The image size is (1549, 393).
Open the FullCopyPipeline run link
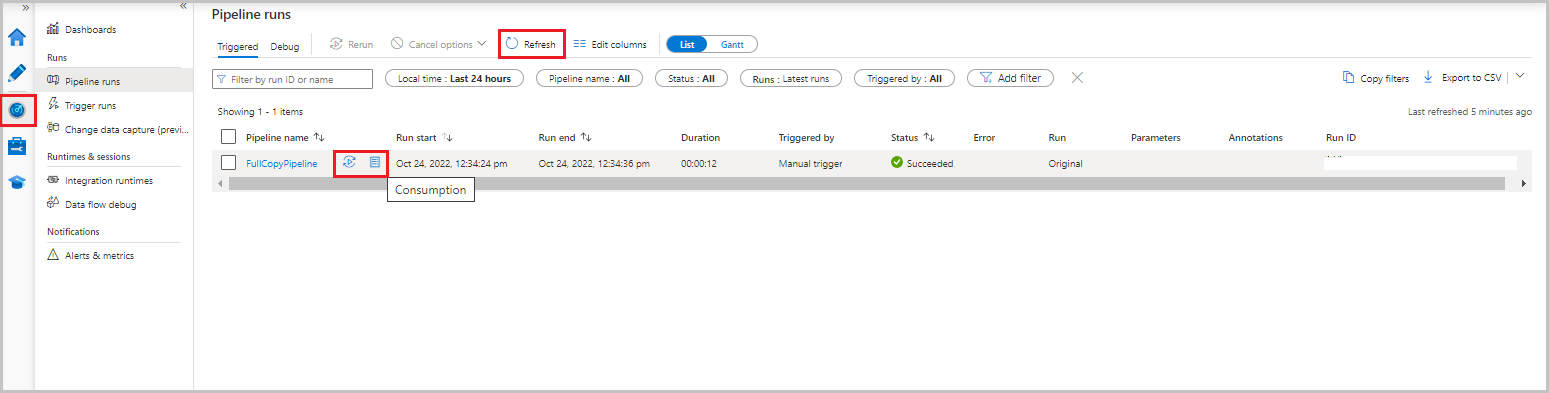282,163
